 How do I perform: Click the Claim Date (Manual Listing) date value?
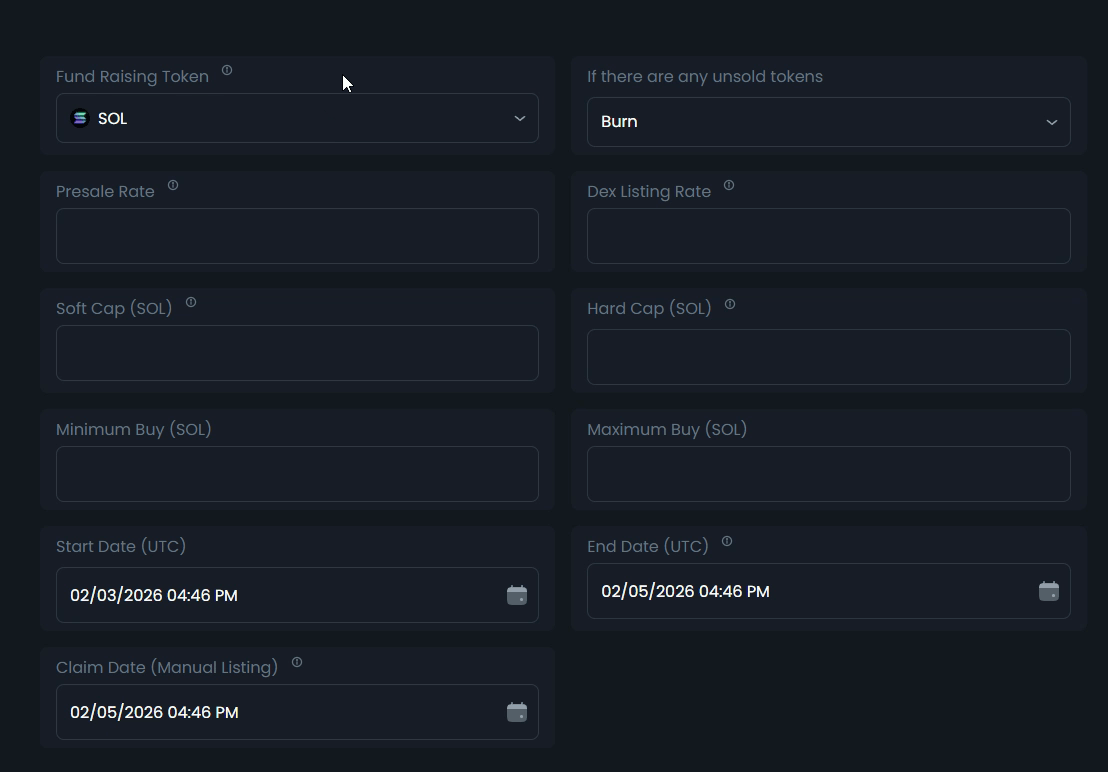coord(154,712)
